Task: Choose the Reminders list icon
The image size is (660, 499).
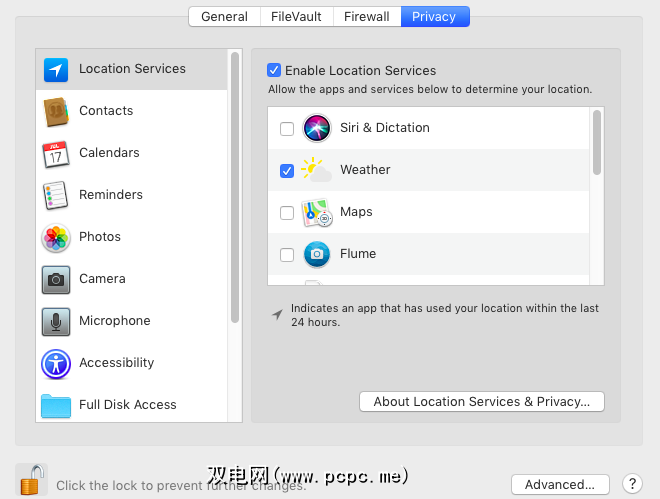Action: point(56,195)
